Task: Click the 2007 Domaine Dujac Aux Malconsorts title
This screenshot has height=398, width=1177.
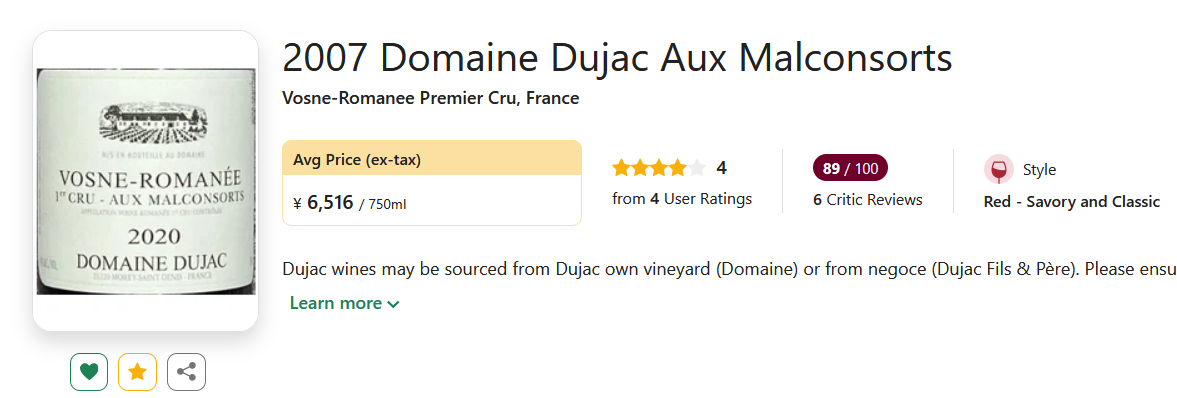Action: click(x=617, y=59)
